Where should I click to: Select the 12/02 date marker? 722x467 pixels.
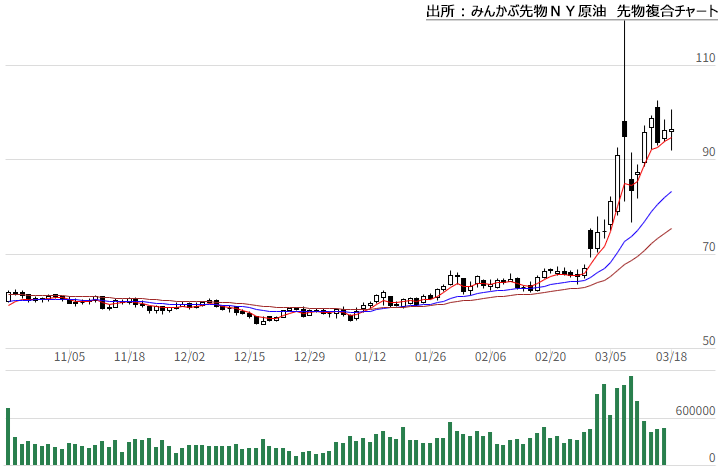pyautogui.click(x=190, y=356)
